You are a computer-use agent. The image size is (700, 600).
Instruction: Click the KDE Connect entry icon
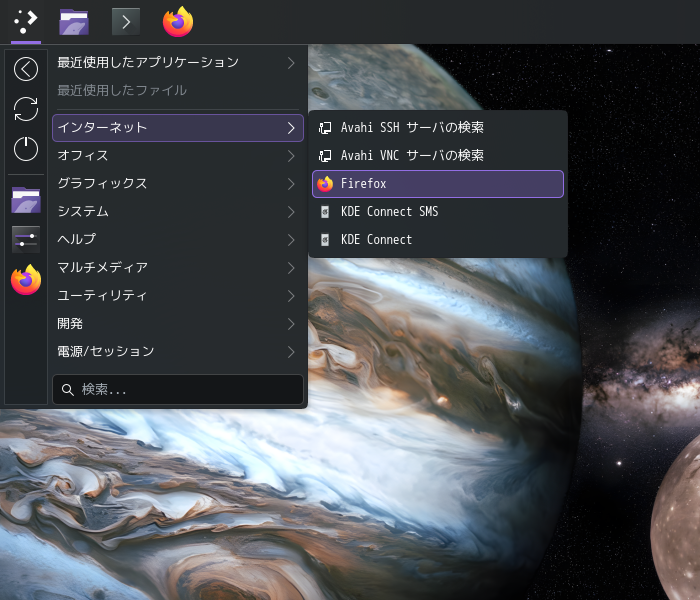pos(325,240)
